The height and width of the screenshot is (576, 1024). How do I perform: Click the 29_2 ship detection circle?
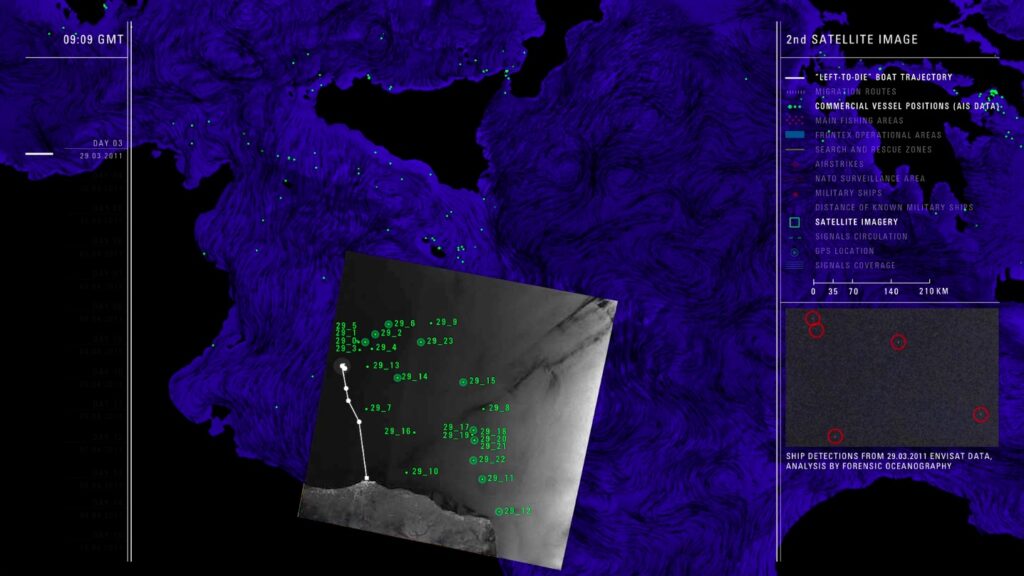[375, 334]
